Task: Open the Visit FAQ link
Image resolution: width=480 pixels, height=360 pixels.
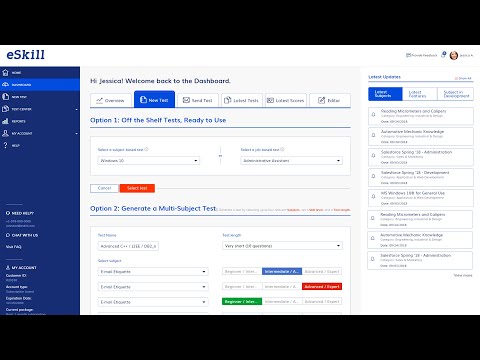Action: (14, 247)
